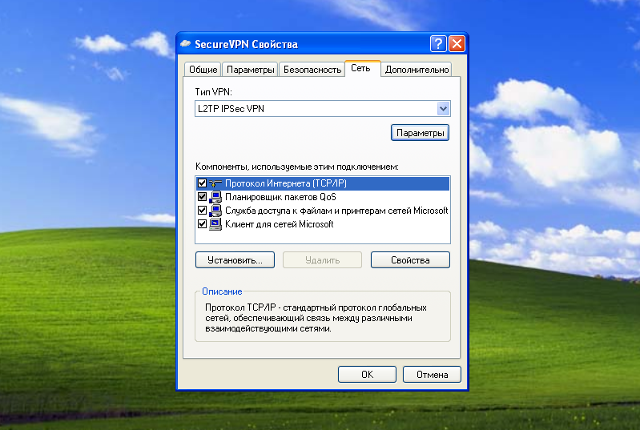Click the question mark help button
This screenshot has height=430, width=640.
coord(438,44)
